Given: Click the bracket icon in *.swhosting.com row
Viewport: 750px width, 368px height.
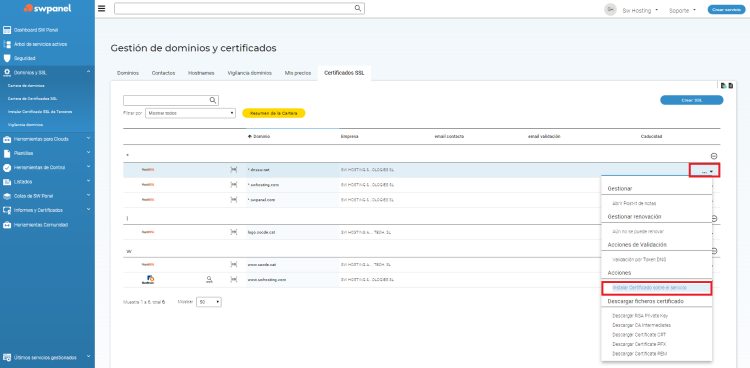Looking at the screenshot, I should click(233, 185).
